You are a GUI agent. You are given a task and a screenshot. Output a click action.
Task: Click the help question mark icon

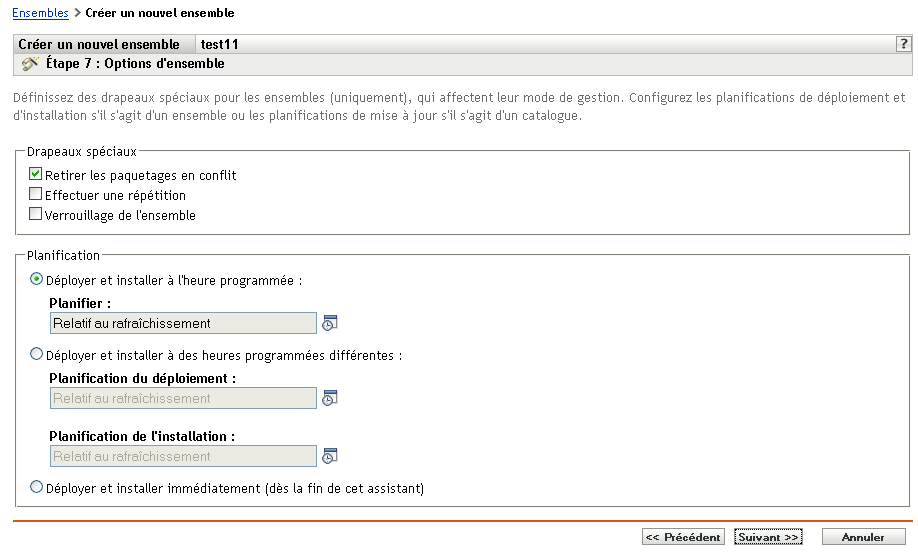(903, 44)
